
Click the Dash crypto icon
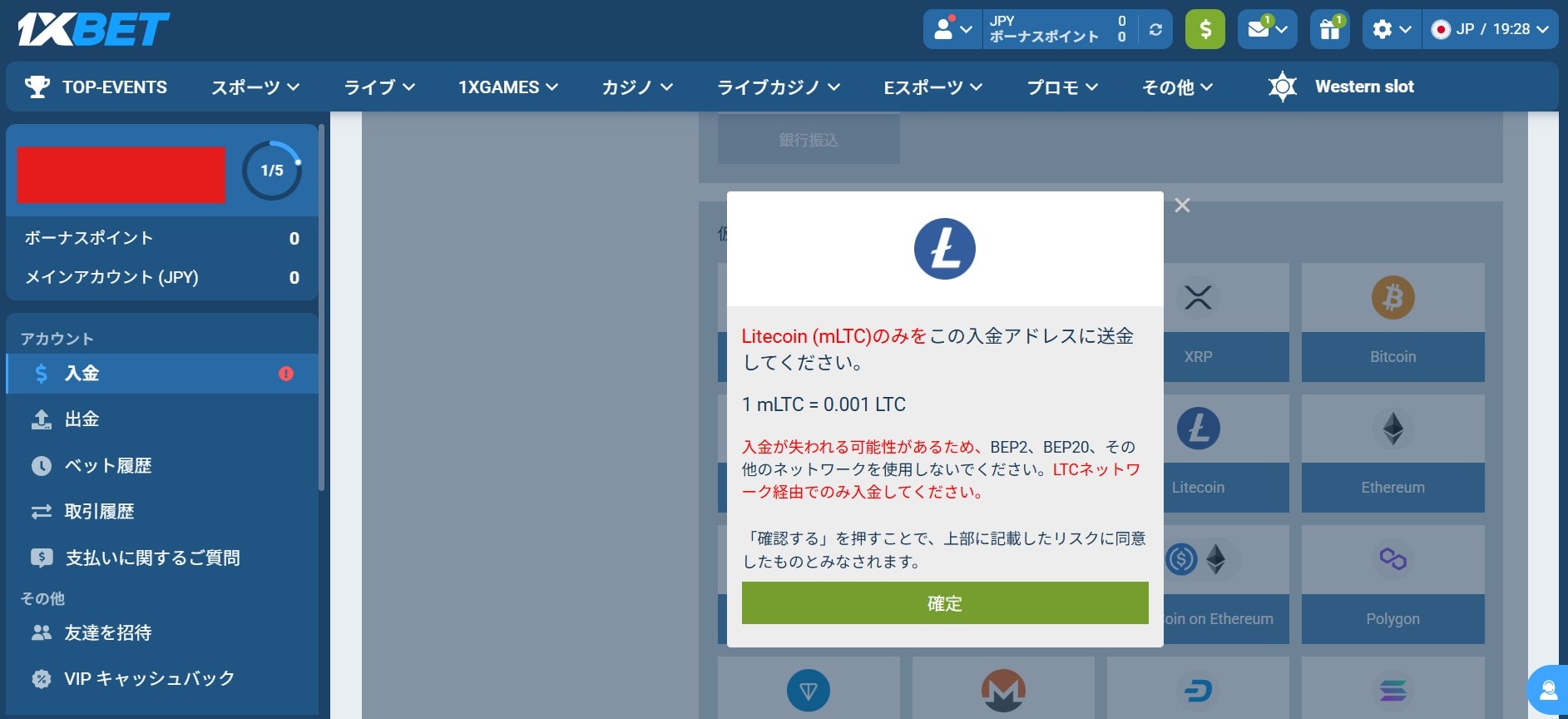click(x=1198, y=691)
